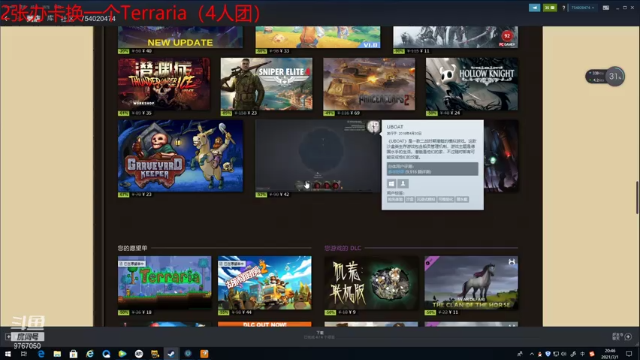Open the Windows Start menu
640x360 pixels.
point(8,353)
